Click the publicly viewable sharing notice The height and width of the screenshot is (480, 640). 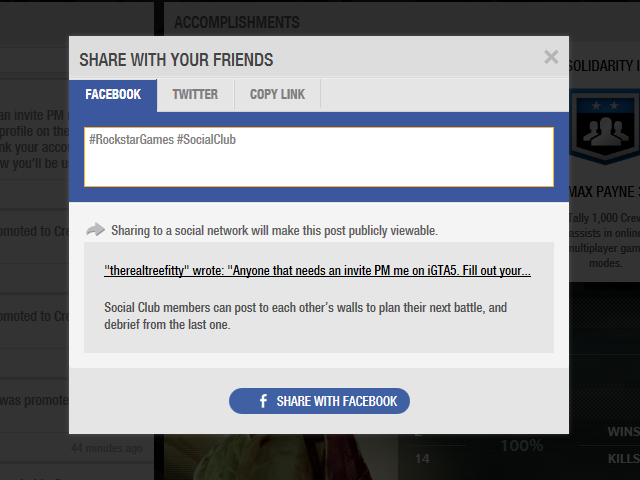coord(274,231)
